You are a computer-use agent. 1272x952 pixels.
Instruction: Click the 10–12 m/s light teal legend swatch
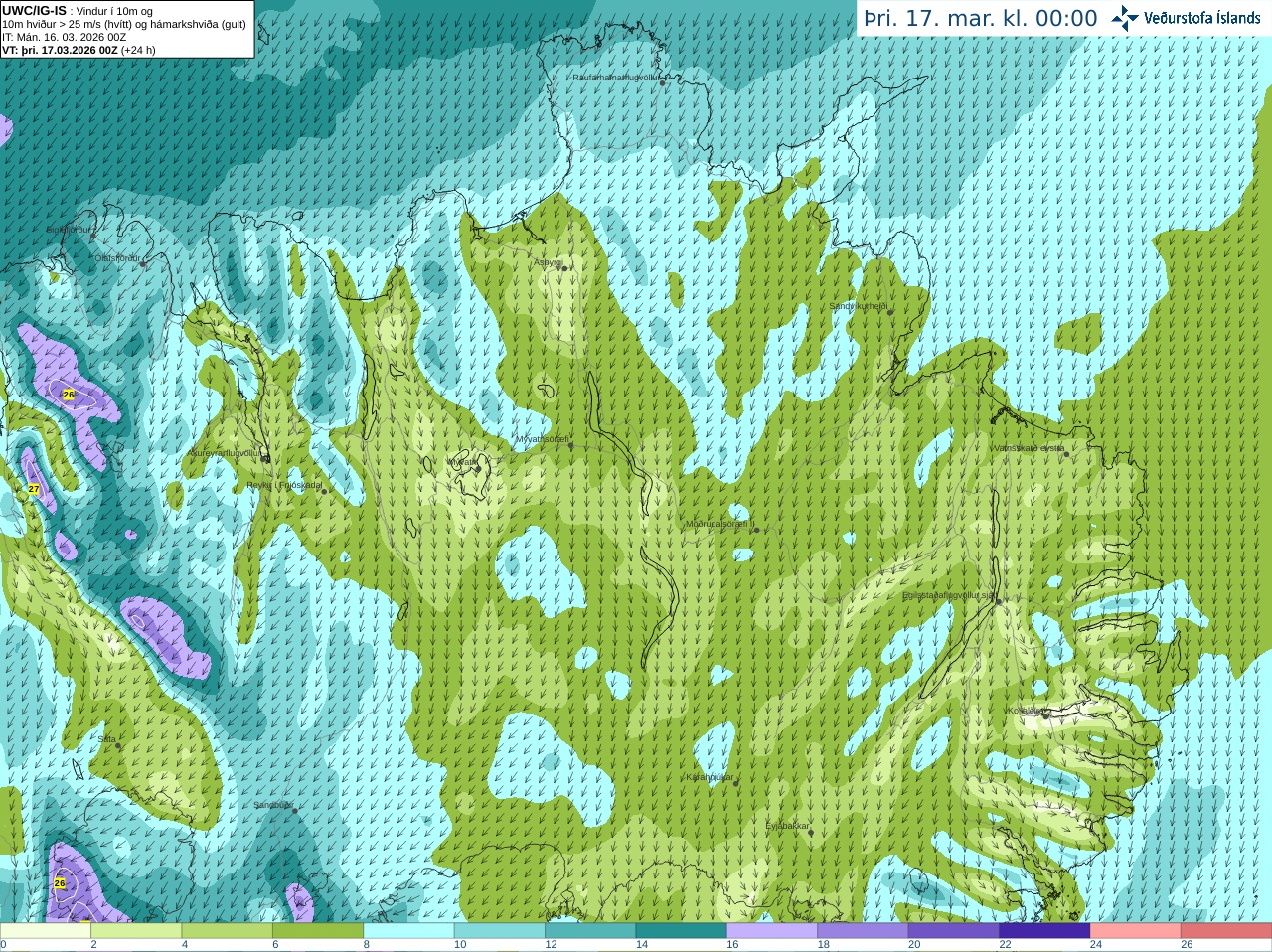500,931
